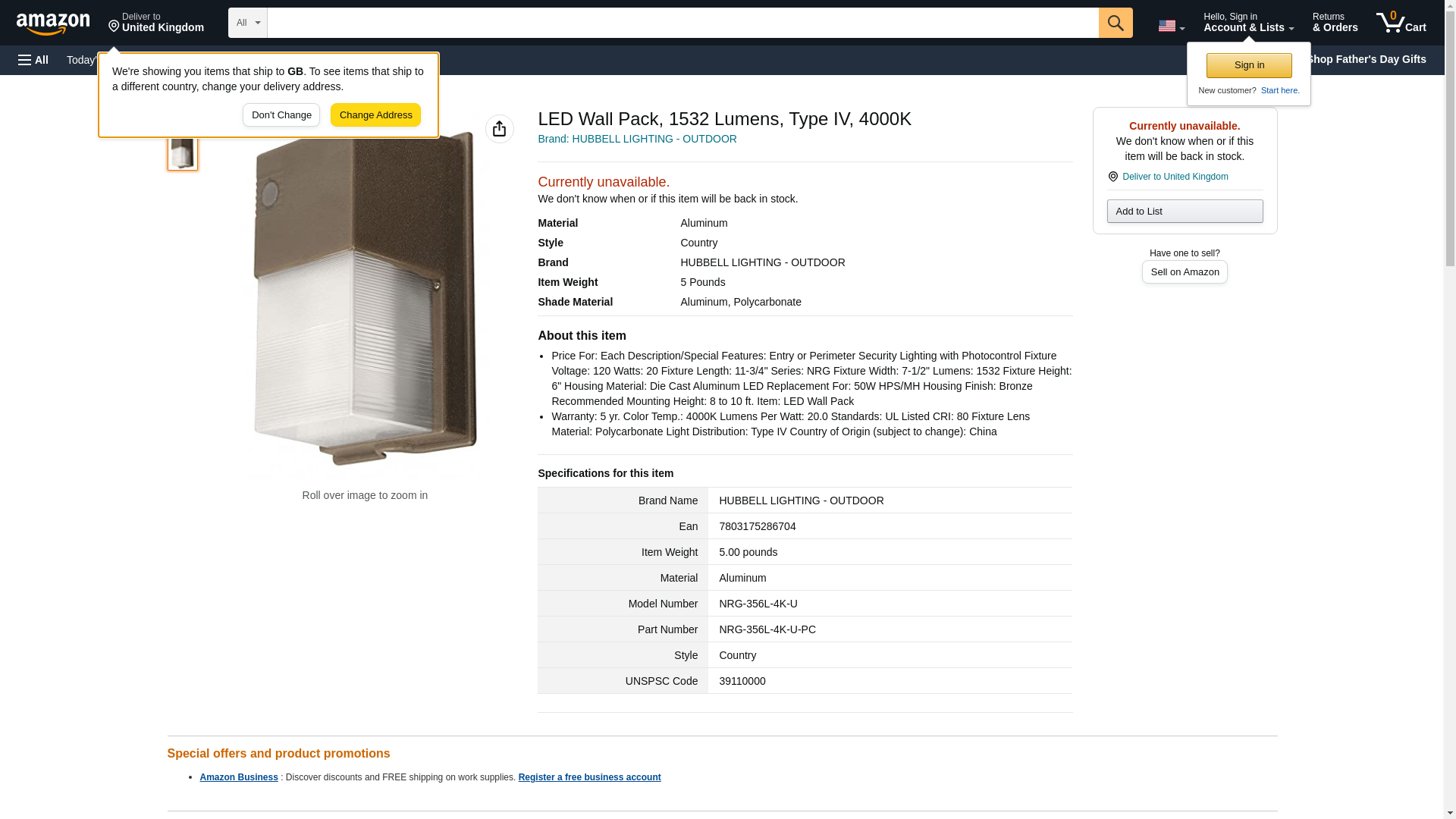Click Change Address button

coord(375,115)
